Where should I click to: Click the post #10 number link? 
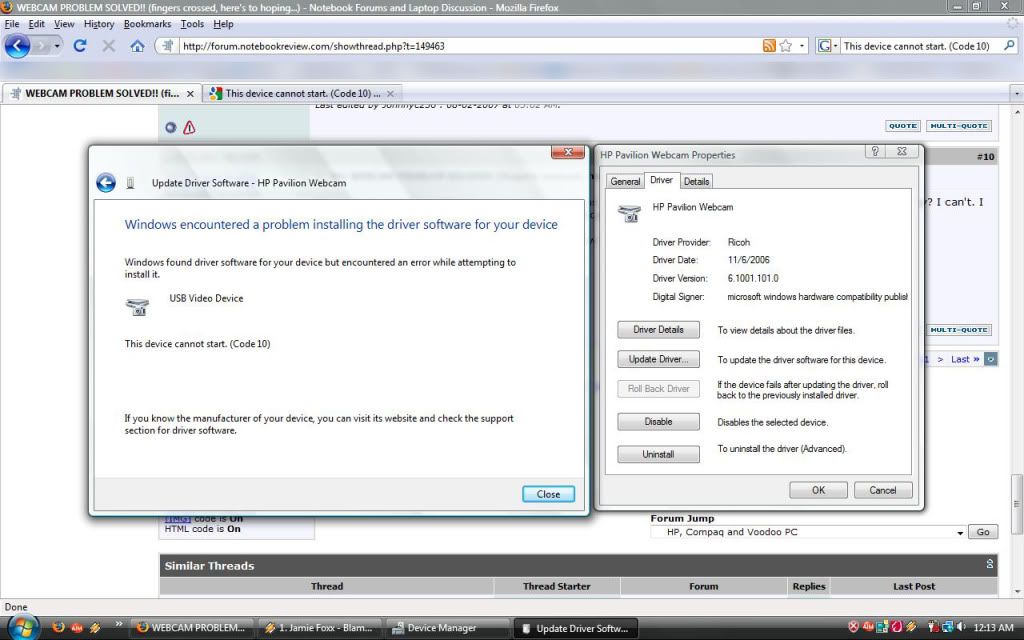[985, 157]
